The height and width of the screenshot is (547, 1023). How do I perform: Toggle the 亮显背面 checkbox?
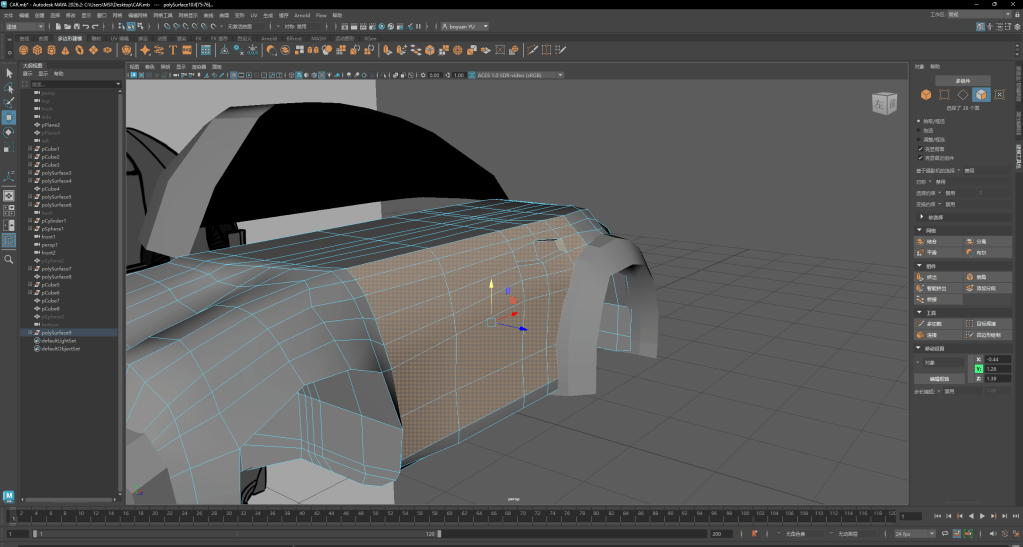tap(920, 149)
